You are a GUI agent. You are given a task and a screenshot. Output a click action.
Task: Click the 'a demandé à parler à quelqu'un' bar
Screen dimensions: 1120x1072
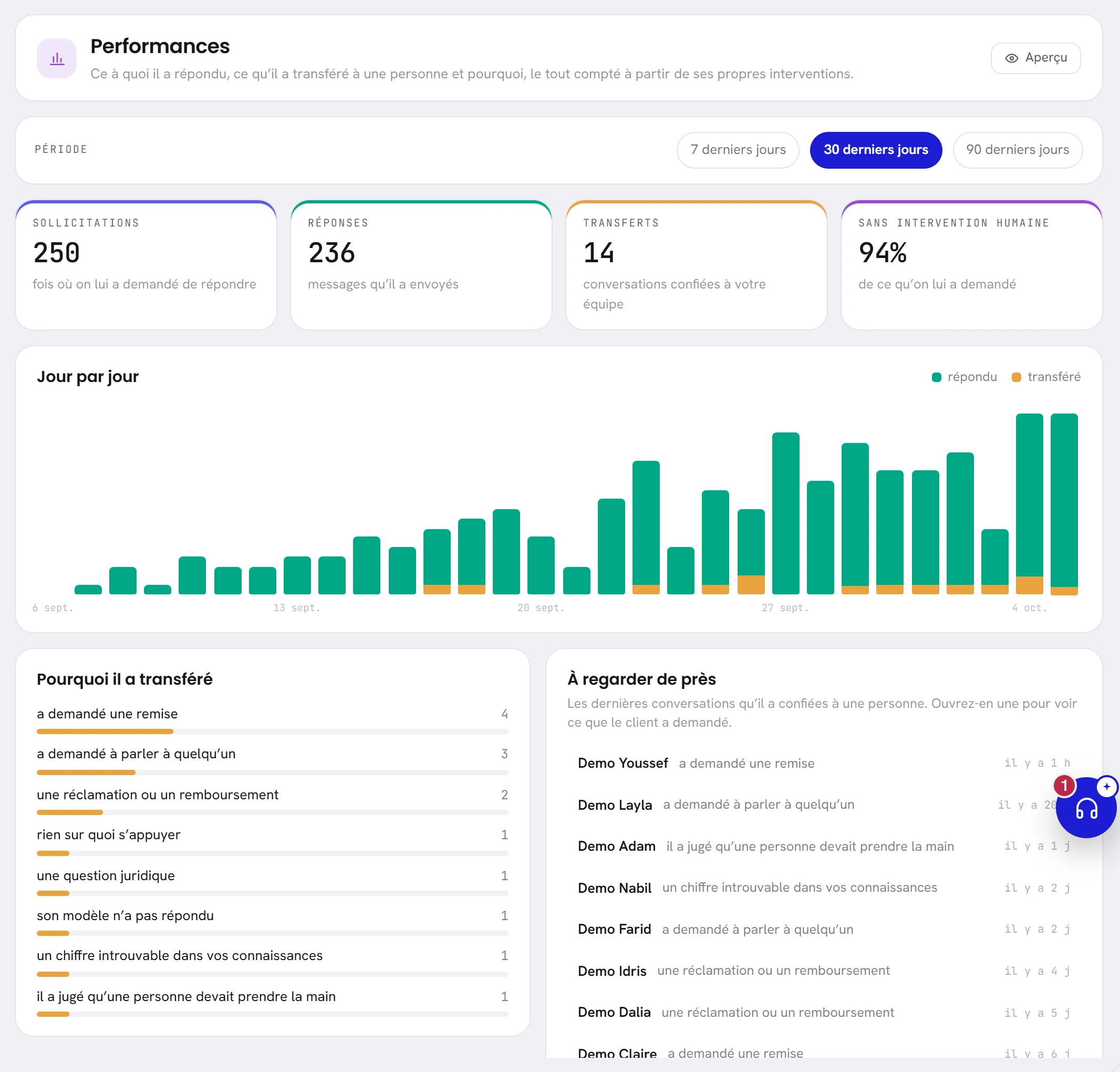[273, 772]
